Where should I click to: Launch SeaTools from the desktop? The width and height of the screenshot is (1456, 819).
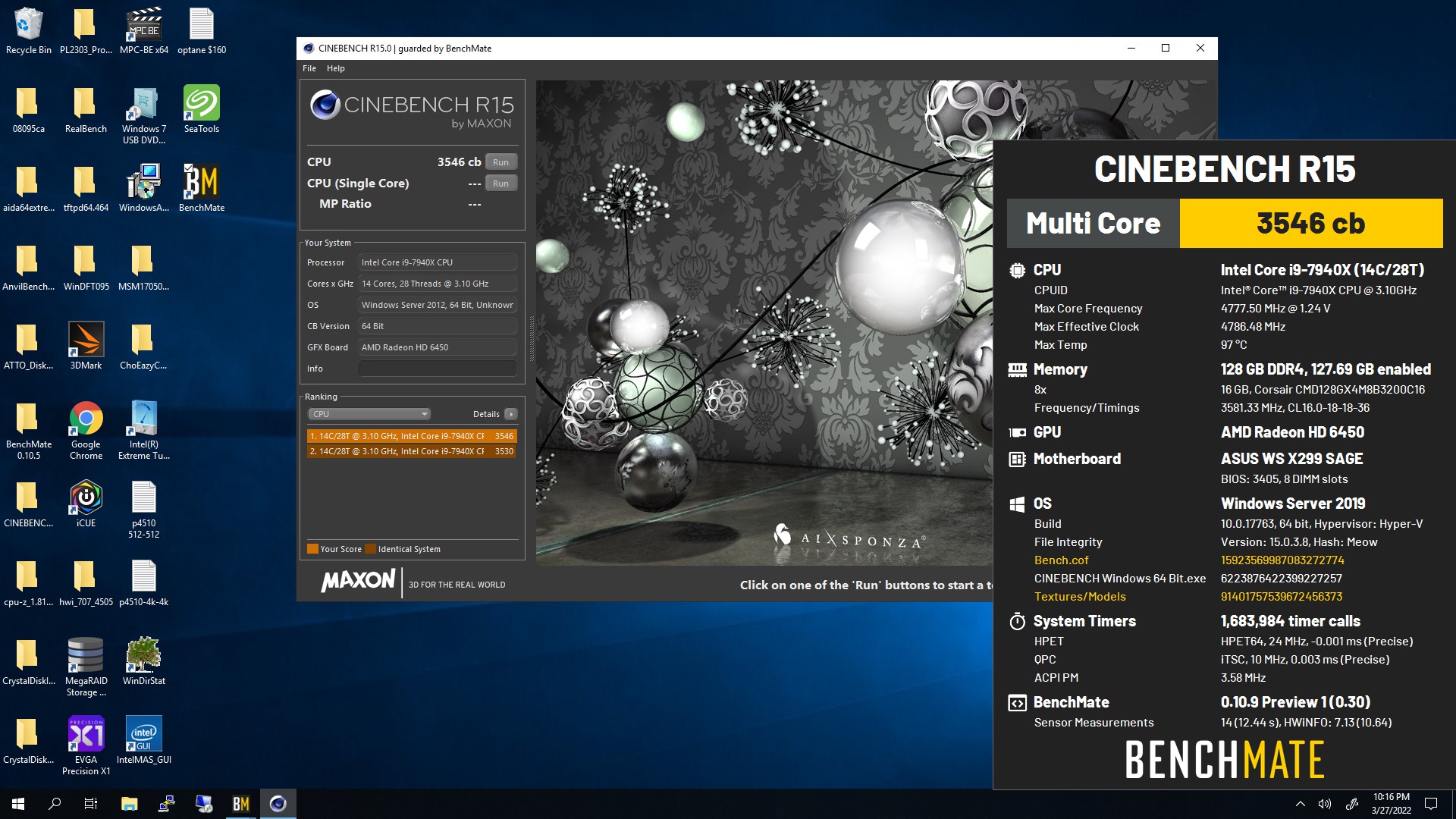[x=202, y=109]
